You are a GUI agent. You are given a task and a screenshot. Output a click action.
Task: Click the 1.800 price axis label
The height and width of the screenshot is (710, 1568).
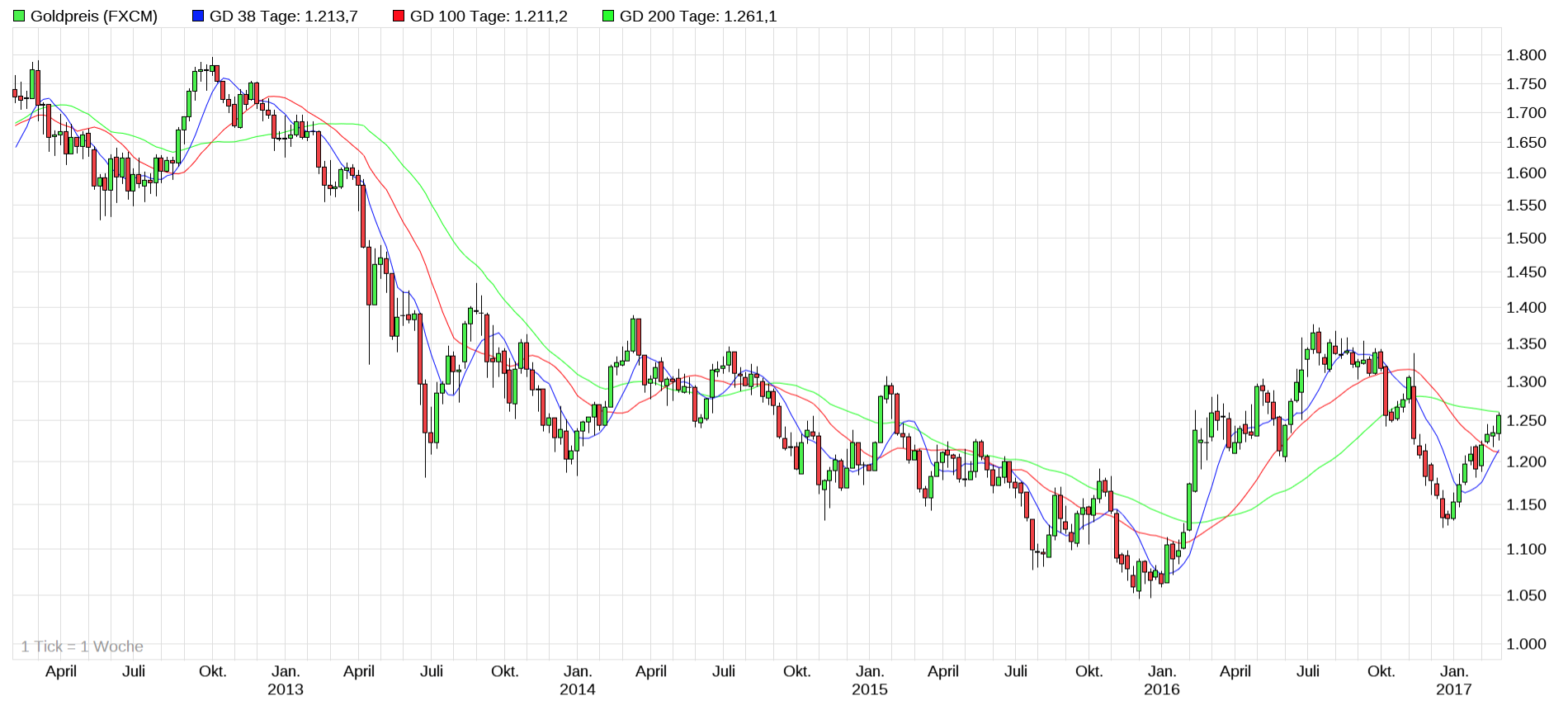(x=1526, y=55)
